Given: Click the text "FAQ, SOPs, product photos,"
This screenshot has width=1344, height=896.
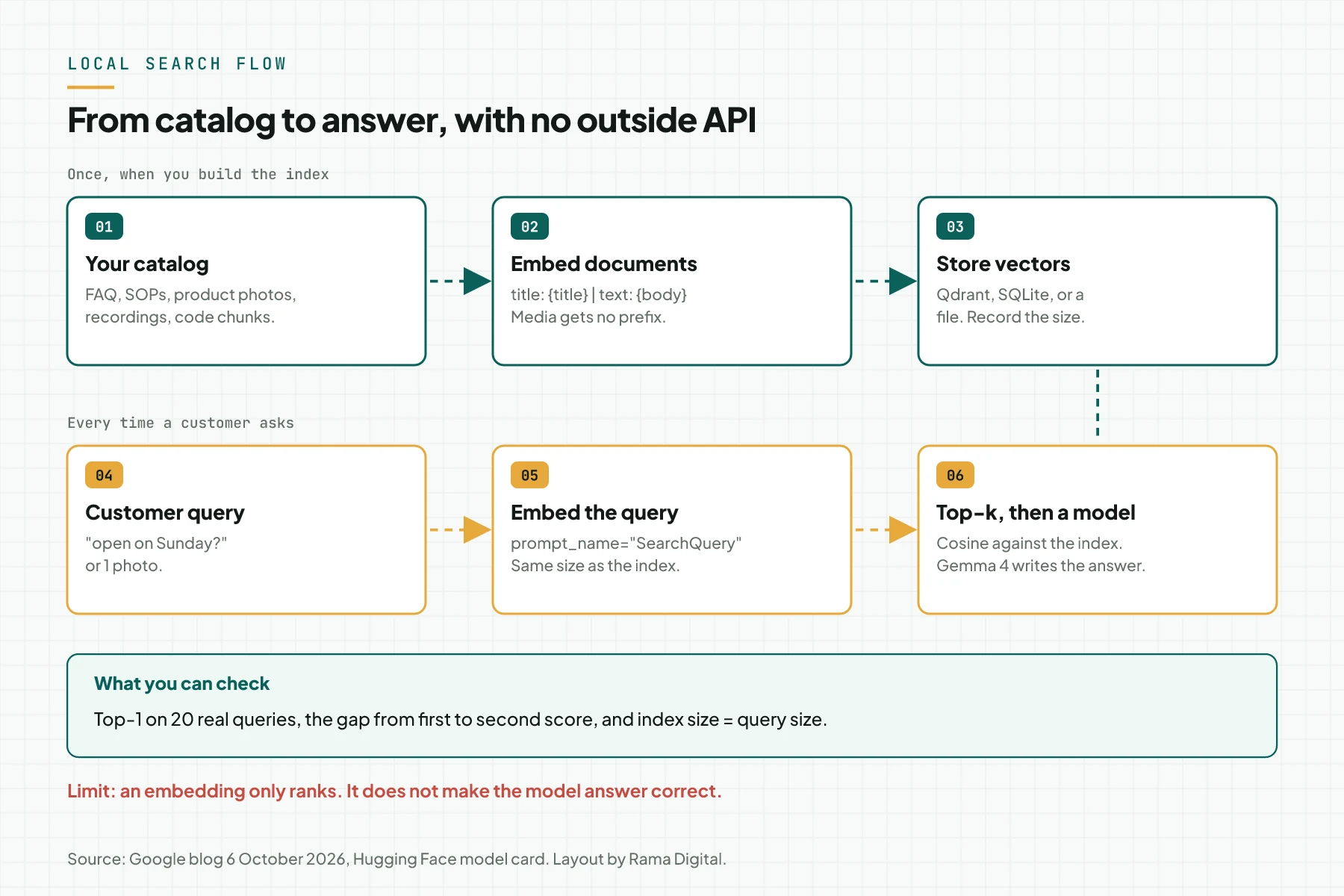Looking at the screenshot, I should tap(190, 295).
